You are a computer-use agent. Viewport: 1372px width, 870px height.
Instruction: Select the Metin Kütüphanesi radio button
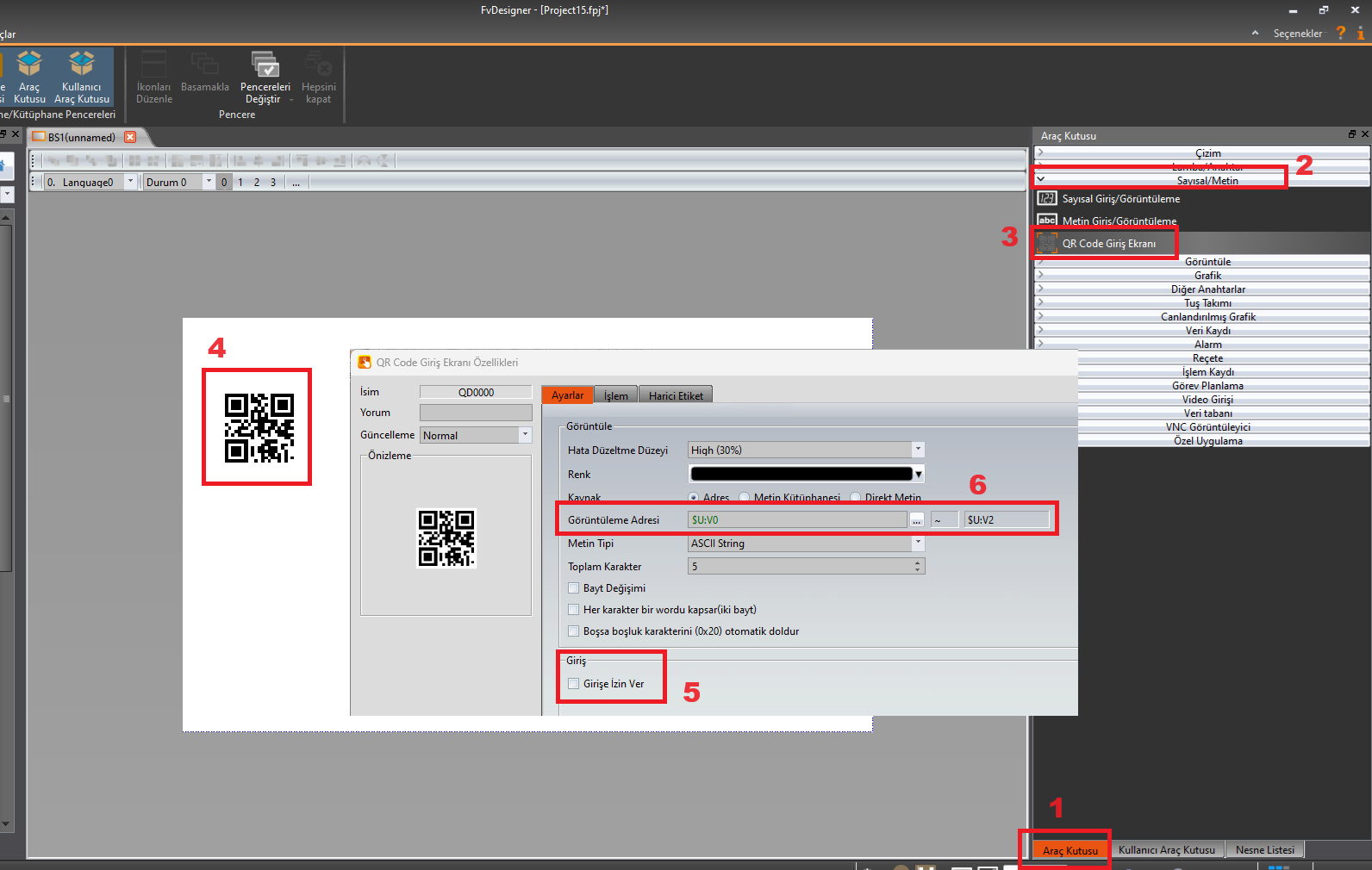(x=745, y=498)
